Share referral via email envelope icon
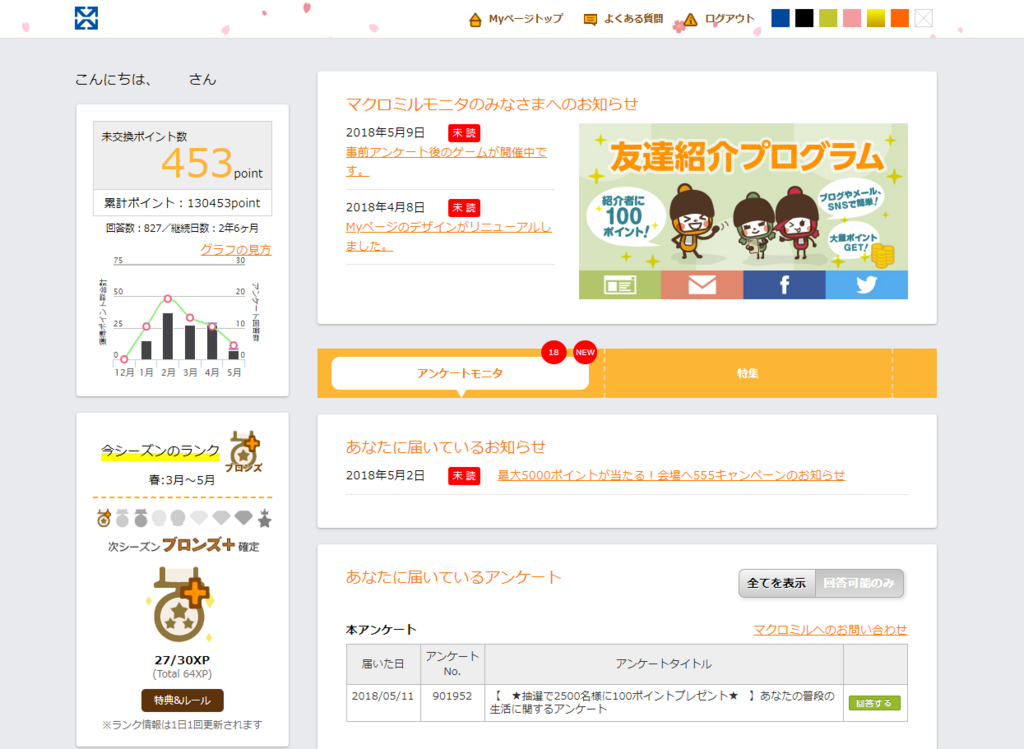This screenshot has height=749, width=1024. point(702,285)
